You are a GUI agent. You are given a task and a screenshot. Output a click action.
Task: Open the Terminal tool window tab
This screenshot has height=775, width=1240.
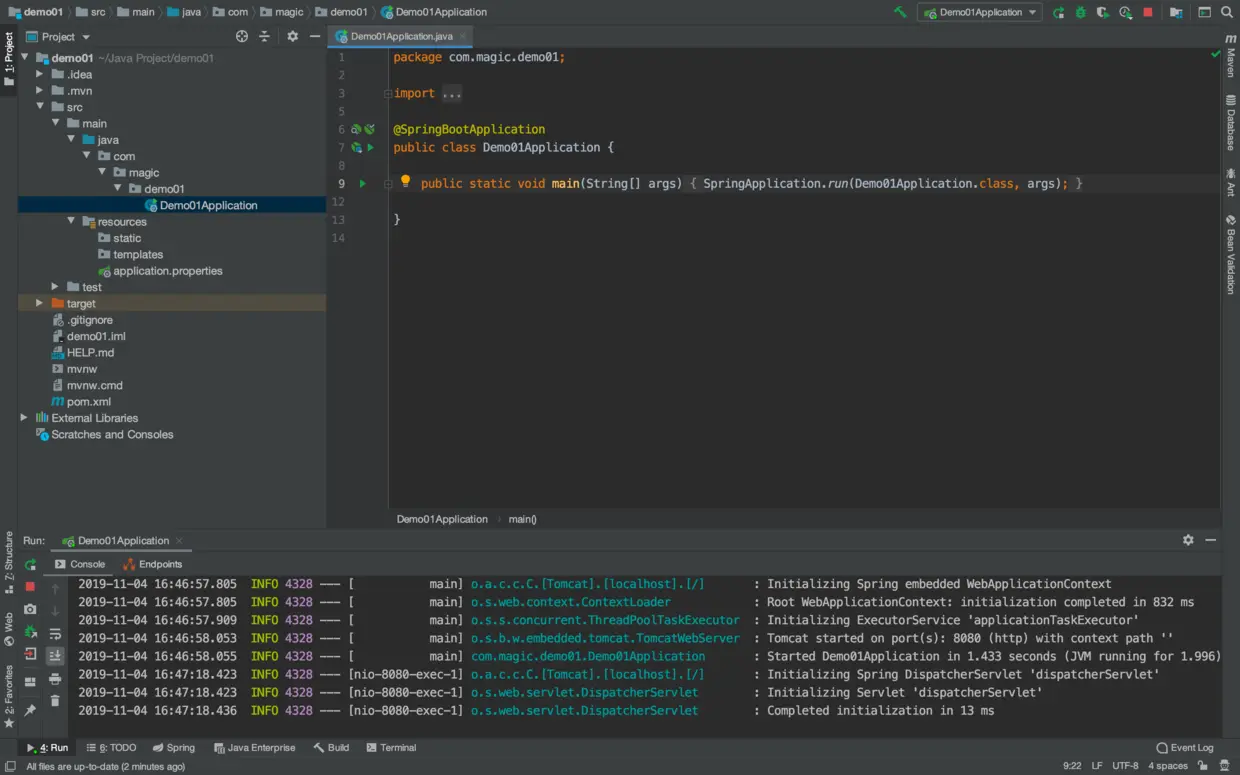pos(391,747)
